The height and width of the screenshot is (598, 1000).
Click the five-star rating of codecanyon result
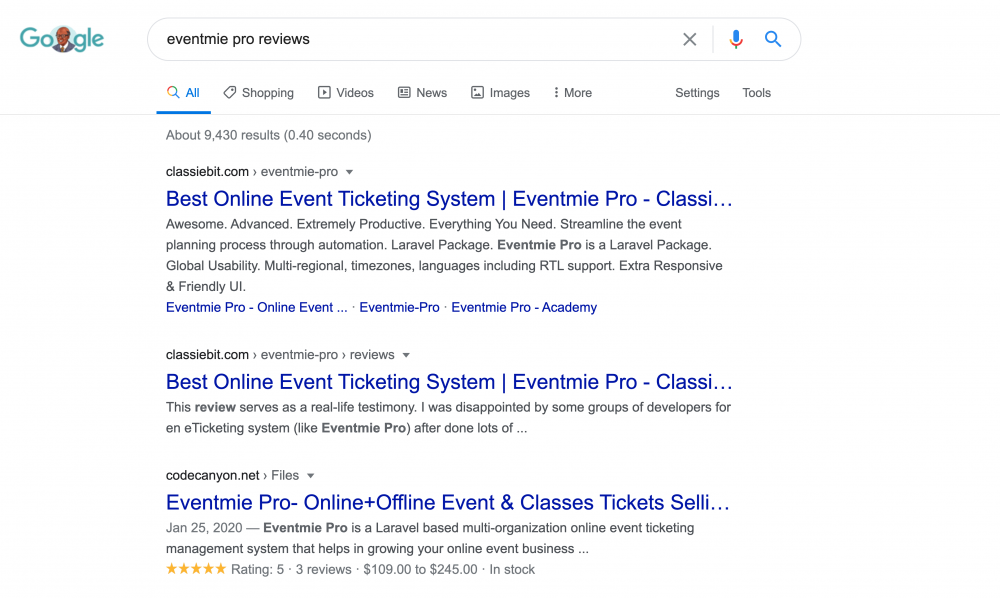point(196,569)
